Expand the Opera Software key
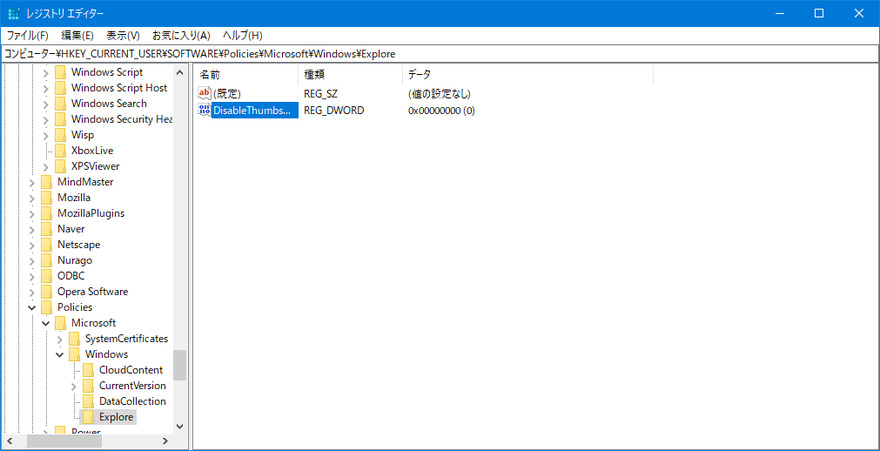Image resolution: width=880 pixels, height=451 pixels. [32, 292]
